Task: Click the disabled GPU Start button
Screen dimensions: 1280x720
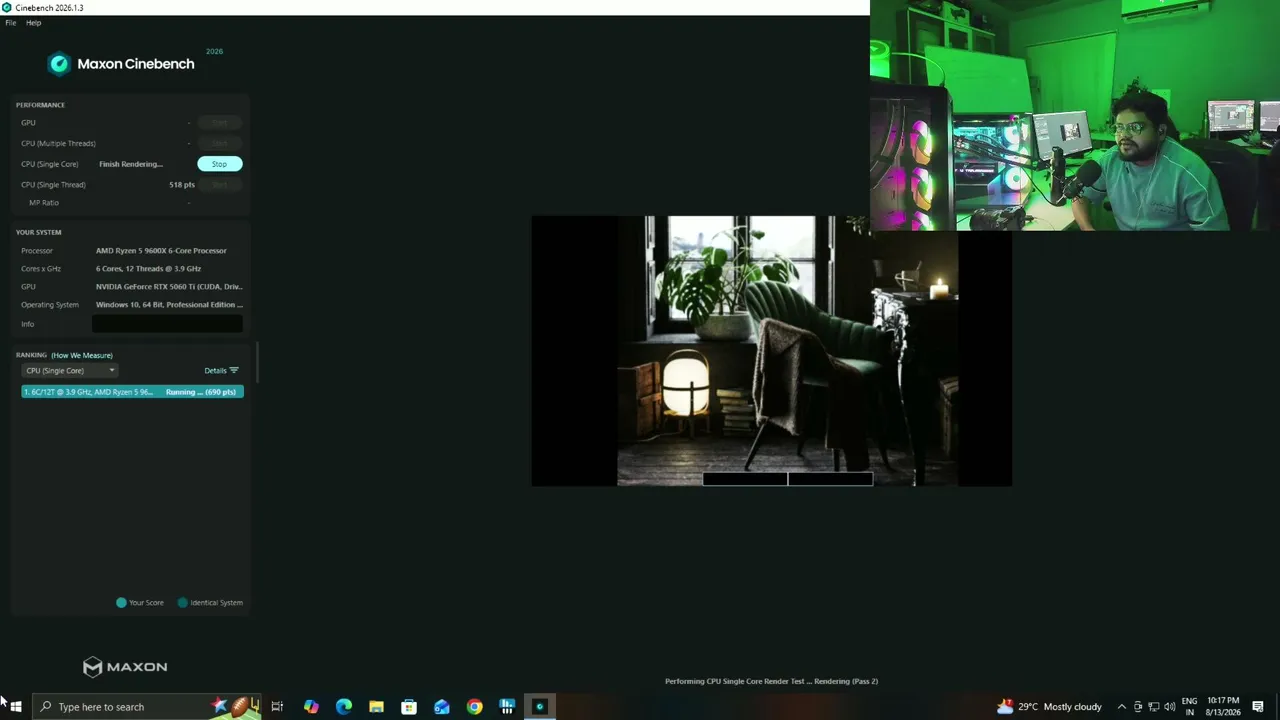Action: (x=219, y=123)
